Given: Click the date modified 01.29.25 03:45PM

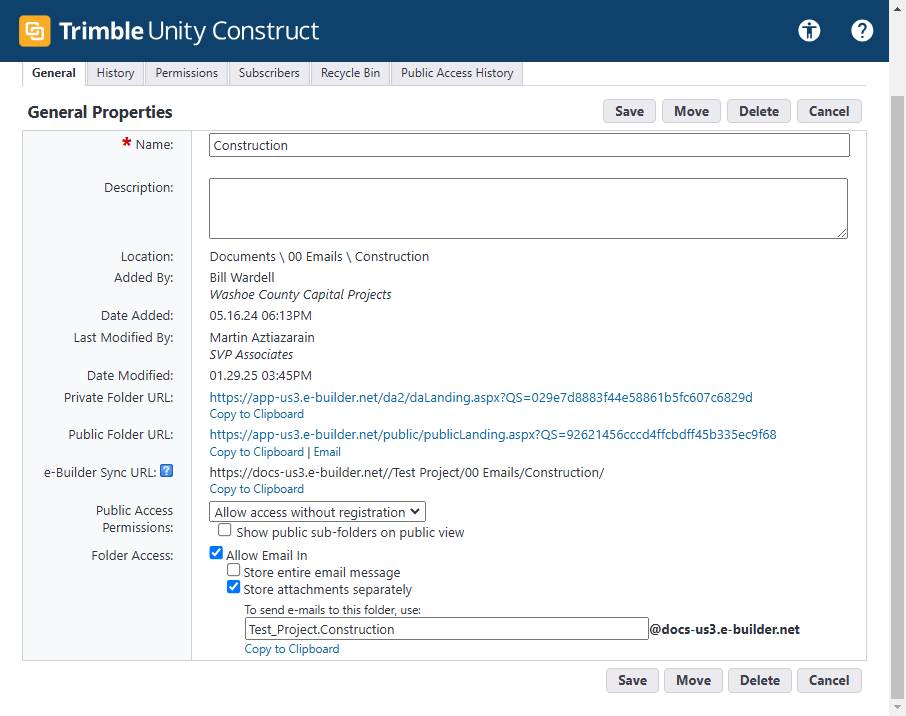Looking at the screenshot, I should point(261,376).
